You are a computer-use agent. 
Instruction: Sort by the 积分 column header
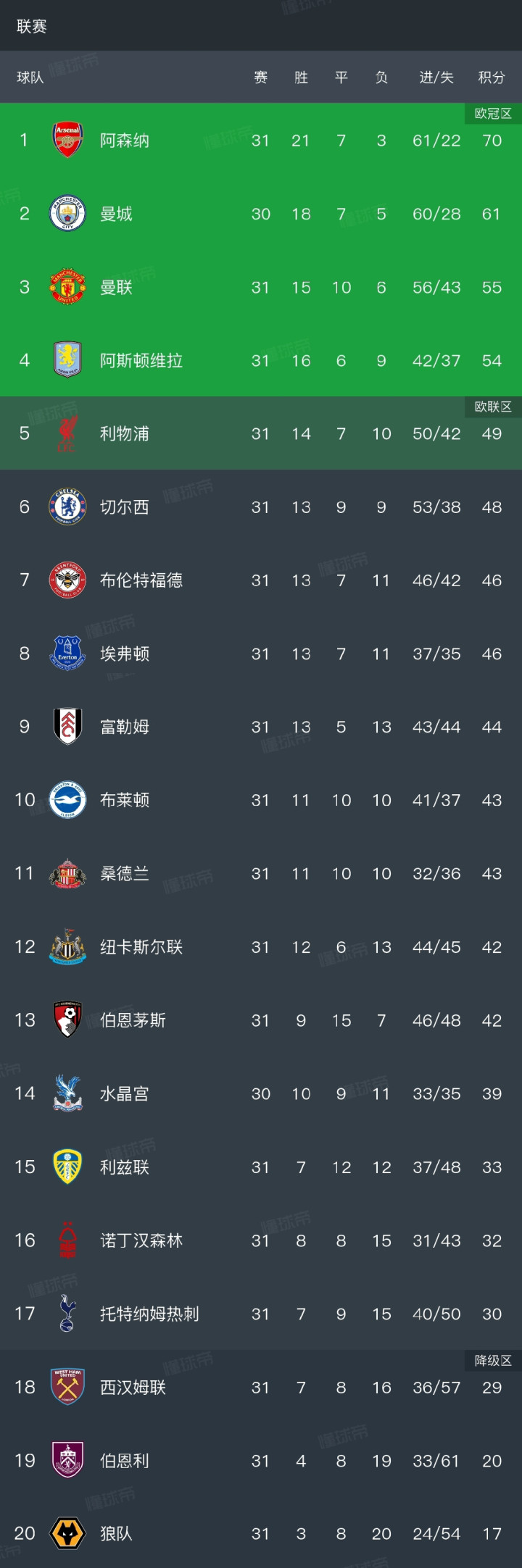[492, 78]
